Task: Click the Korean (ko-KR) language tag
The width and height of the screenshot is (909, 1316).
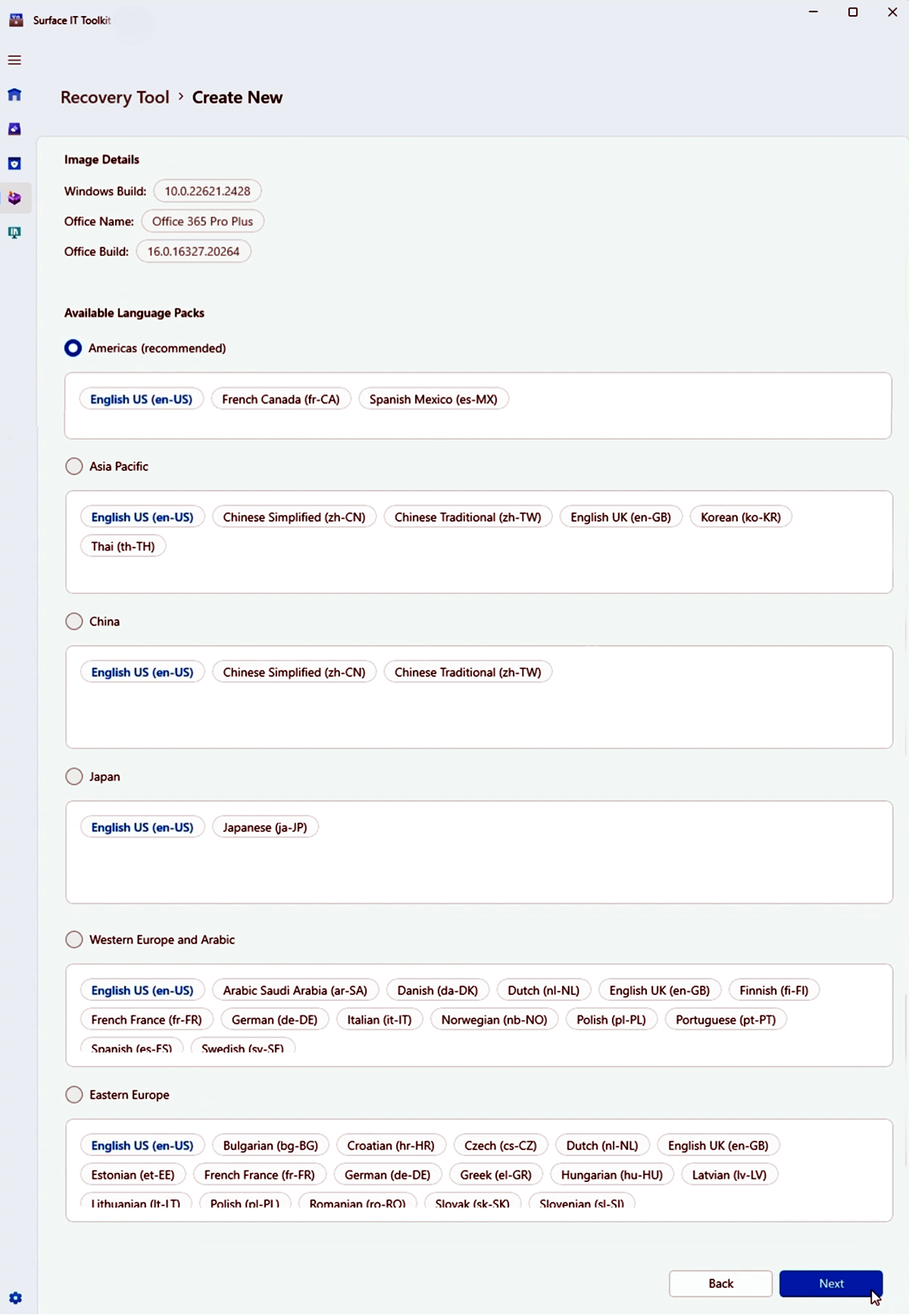Action: point(740,516)
